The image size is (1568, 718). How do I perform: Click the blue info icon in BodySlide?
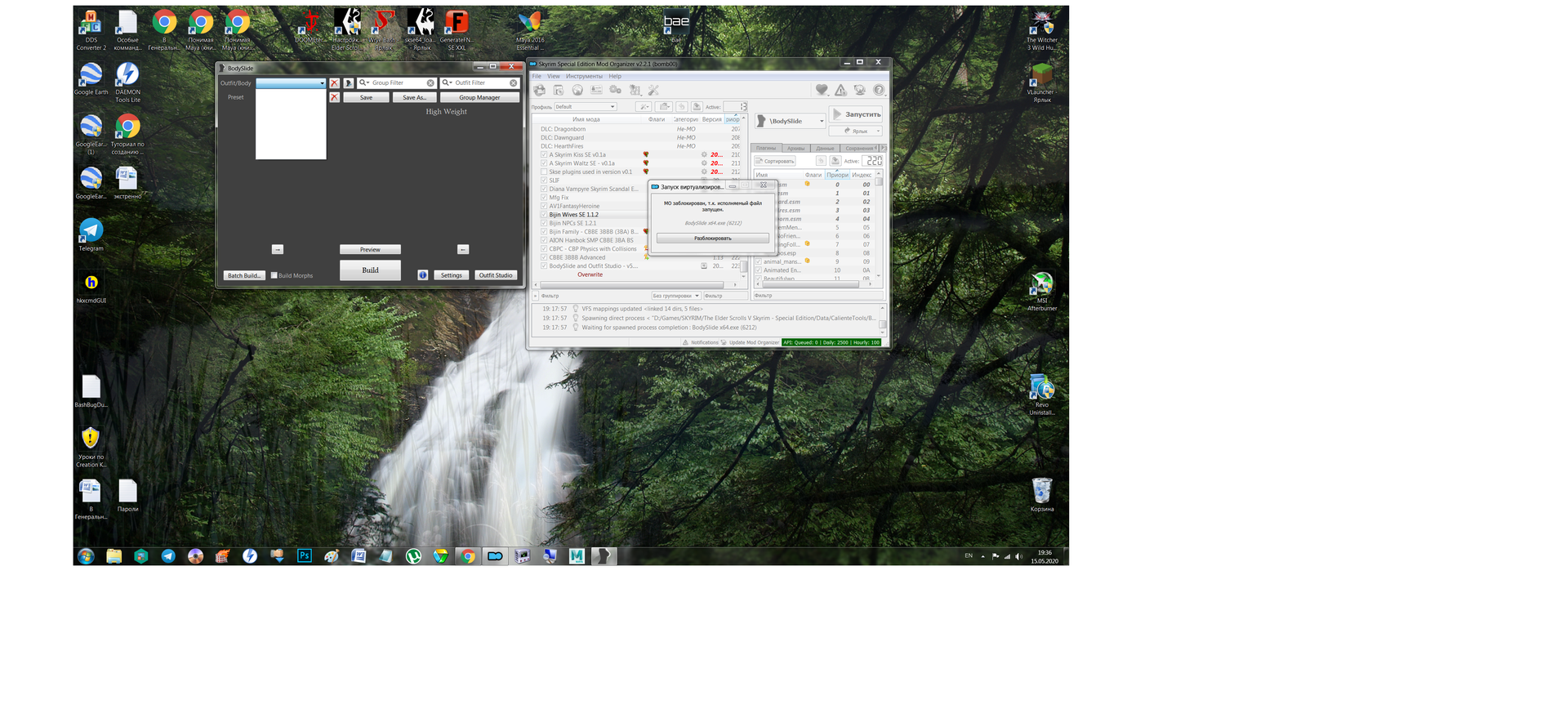(x=423, y=275)
